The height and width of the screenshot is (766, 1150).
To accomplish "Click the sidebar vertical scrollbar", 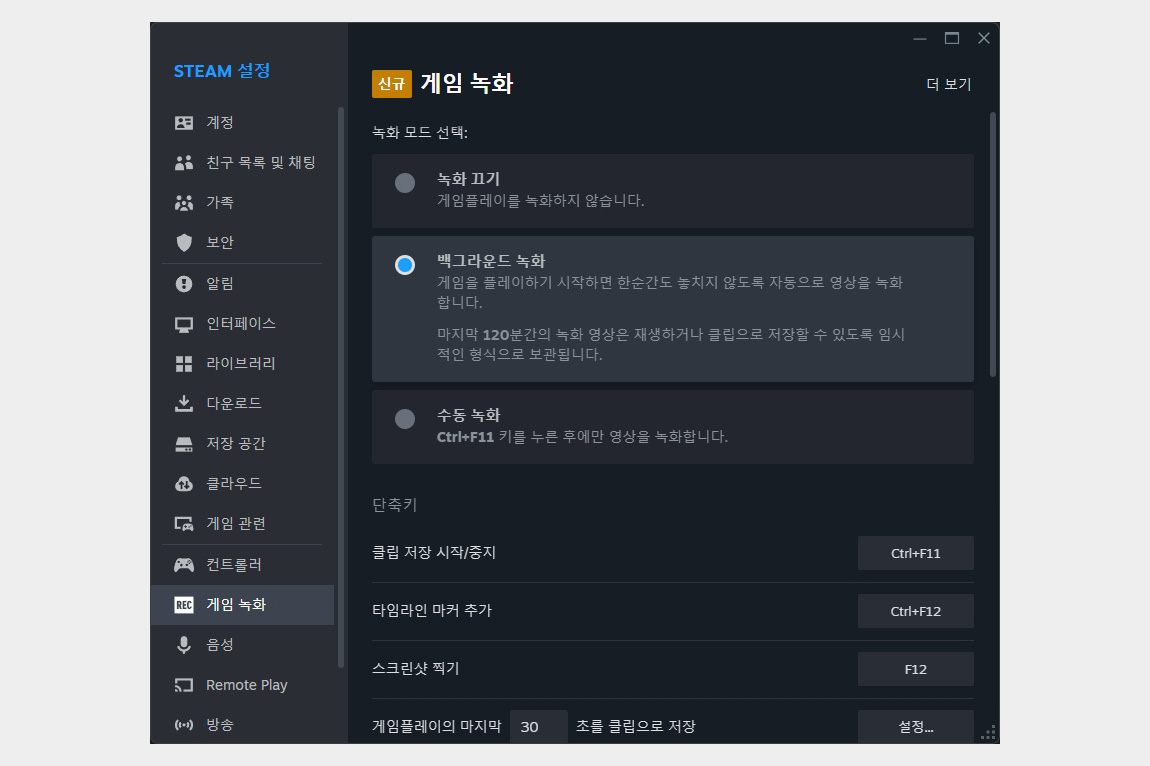I will click(341, 387).
